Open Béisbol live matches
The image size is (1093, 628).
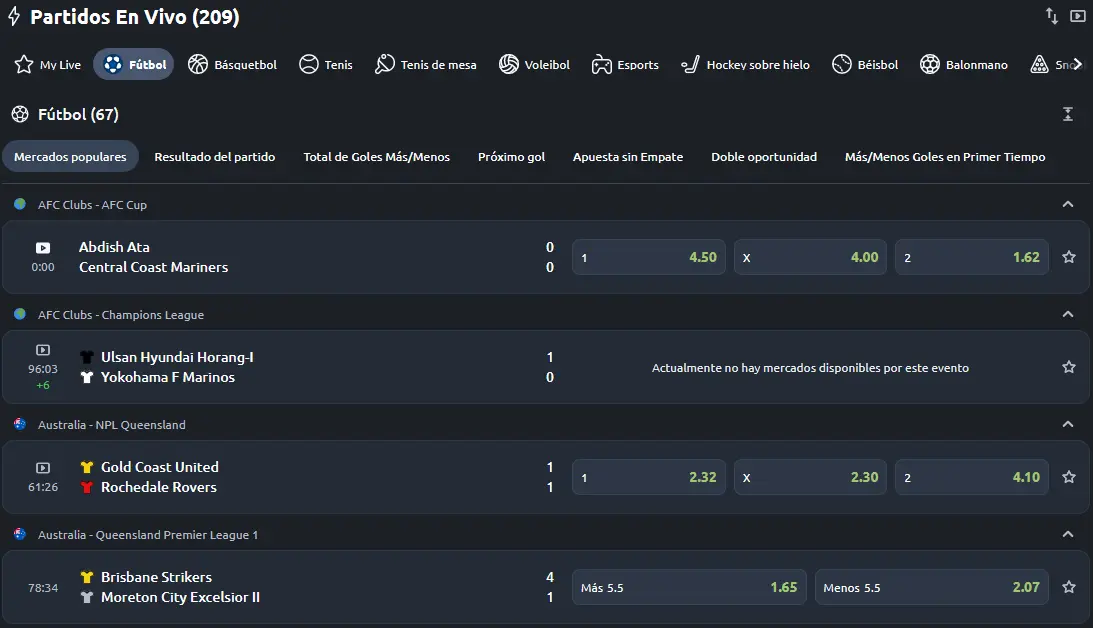[864, 65]
